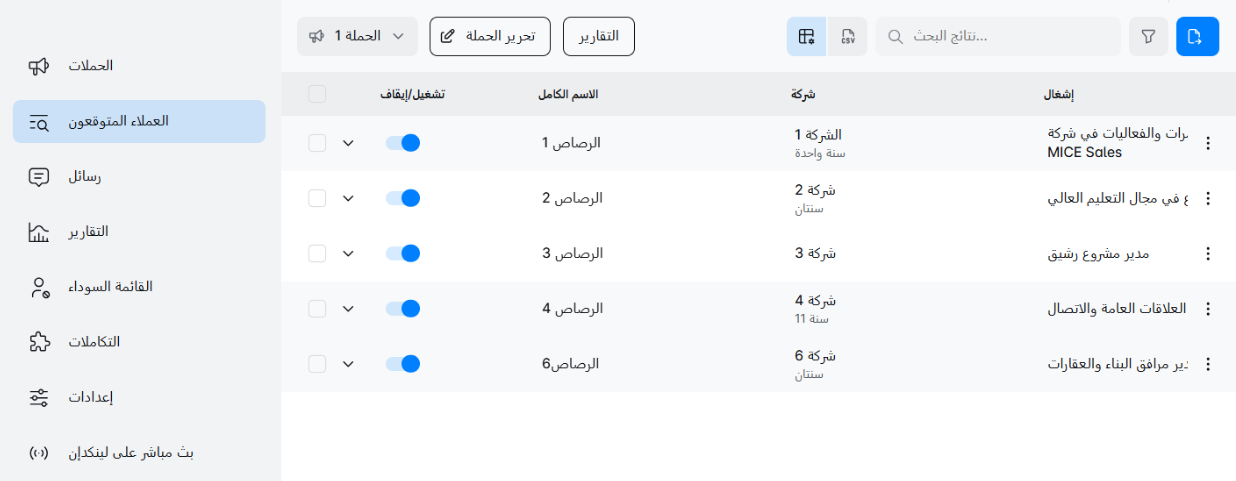Expand the الرصاص 2 row chevron
The image size is (1236, 481).
tap(348, 198)
